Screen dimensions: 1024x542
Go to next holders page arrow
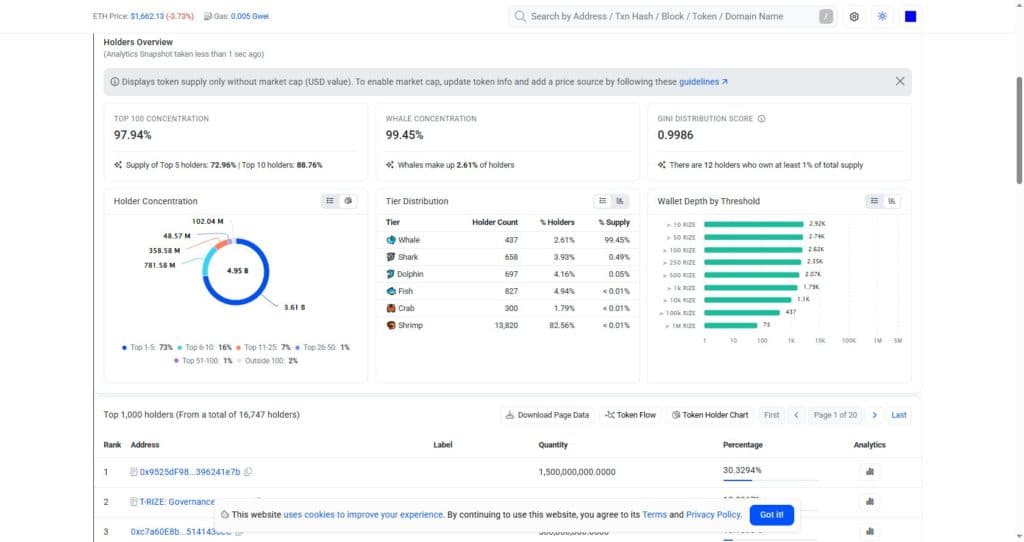874,415
